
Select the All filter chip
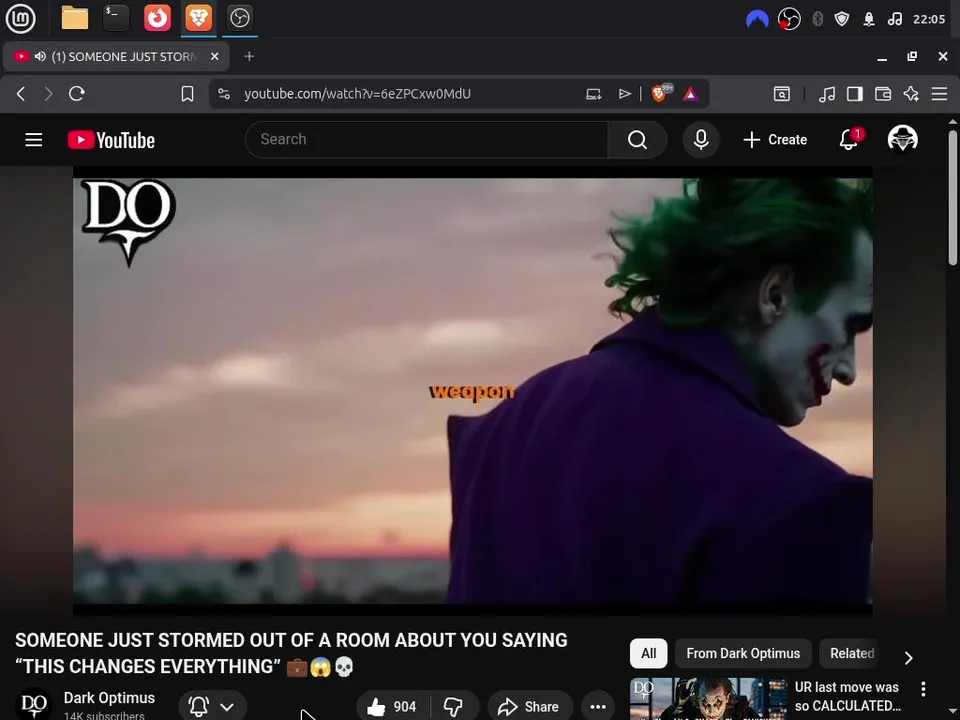(x=648, y=653)
